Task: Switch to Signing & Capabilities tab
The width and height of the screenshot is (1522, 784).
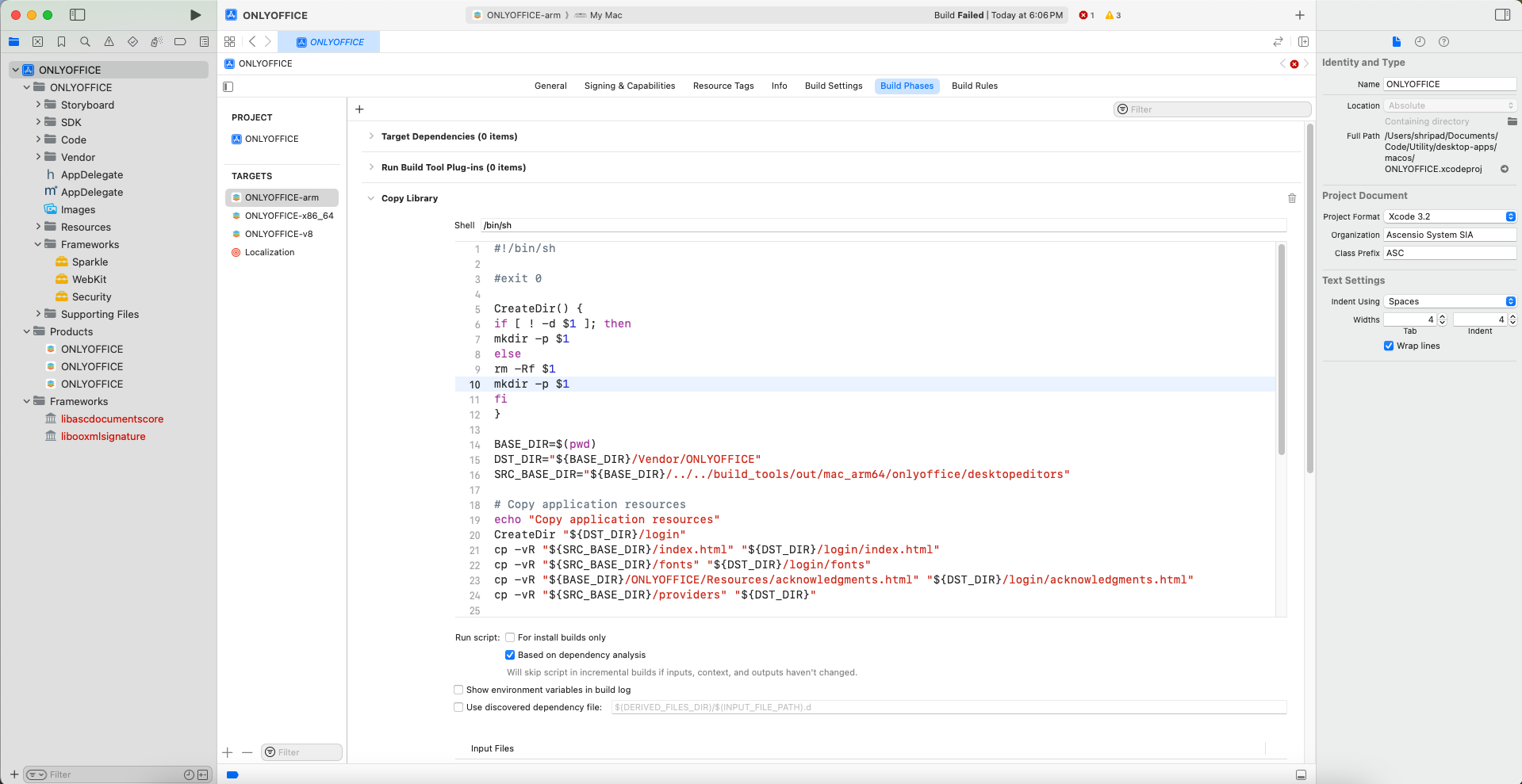Action: (x=630, y=86)
